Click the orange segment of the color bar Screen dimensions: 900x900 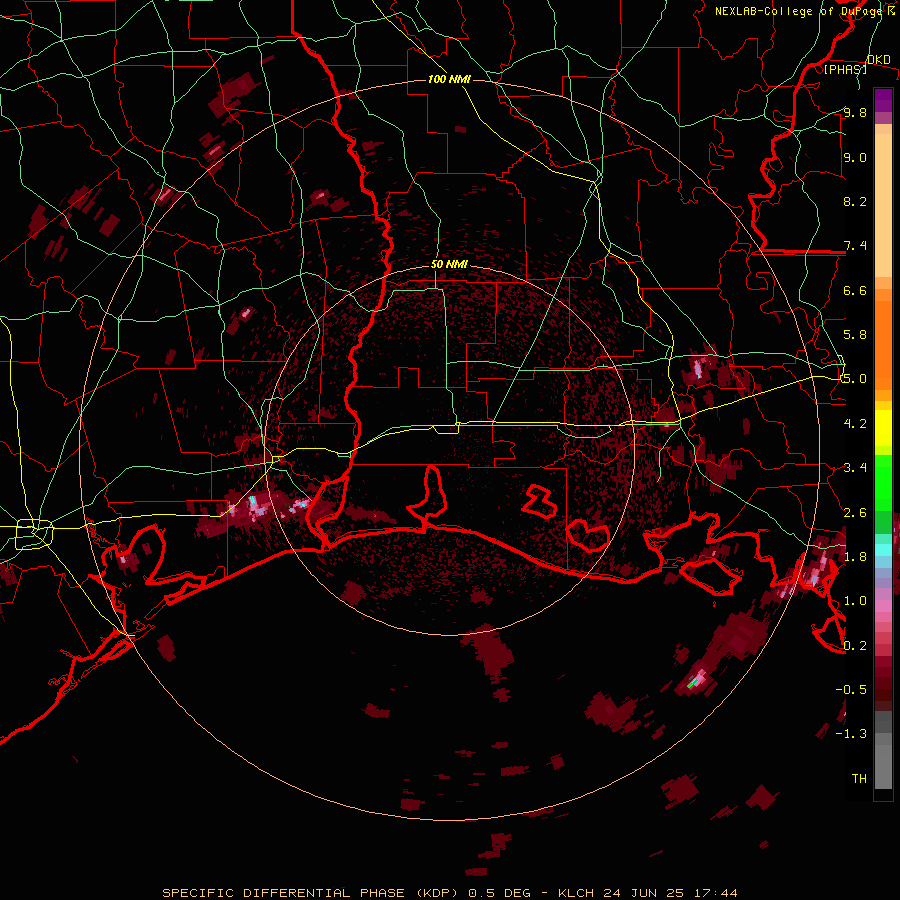pyautogui.click(x=883, y=344)
